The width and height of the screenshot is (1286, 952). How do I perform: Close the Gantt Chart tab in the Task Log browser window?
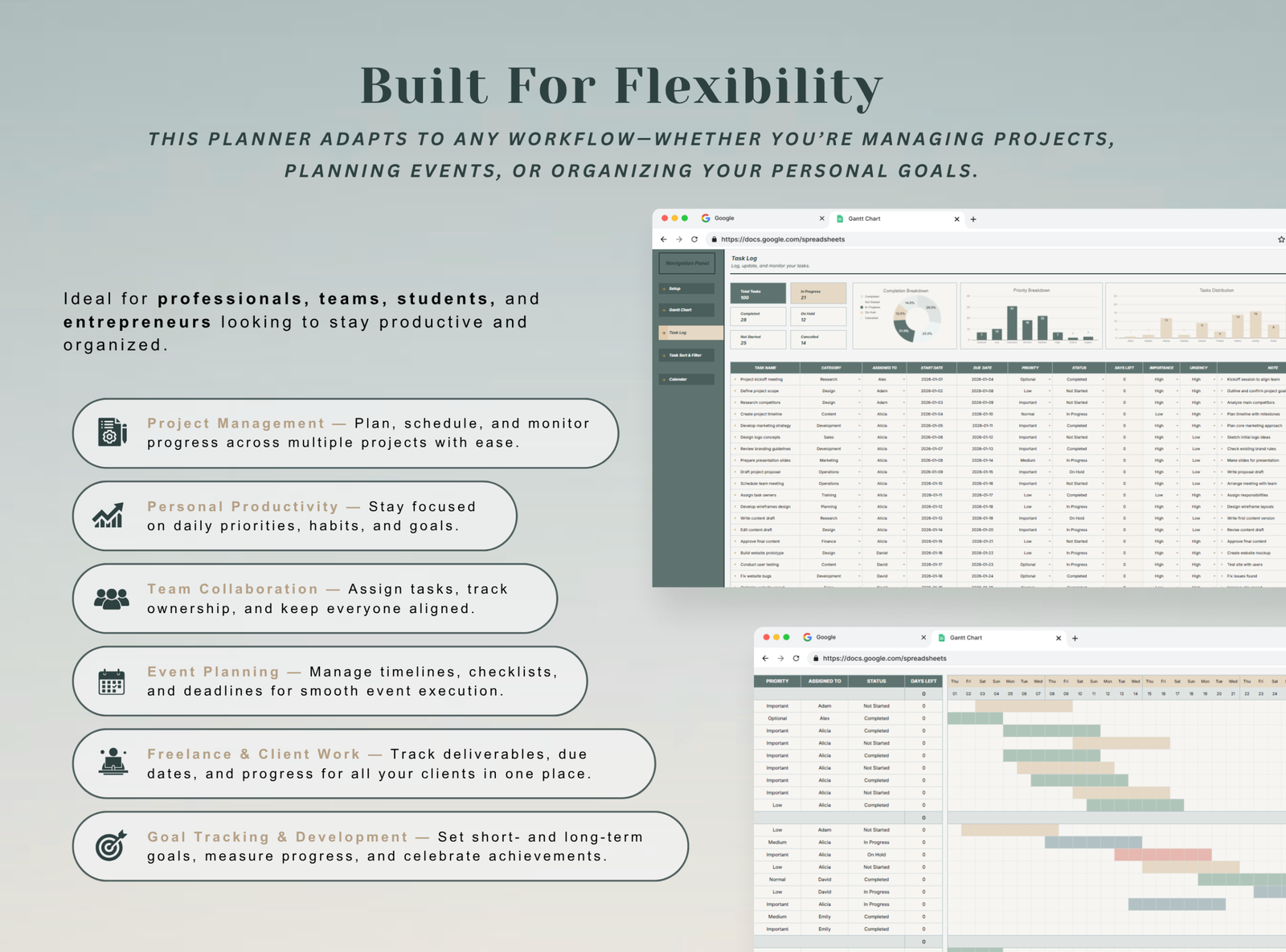click(x=956, y=219)
